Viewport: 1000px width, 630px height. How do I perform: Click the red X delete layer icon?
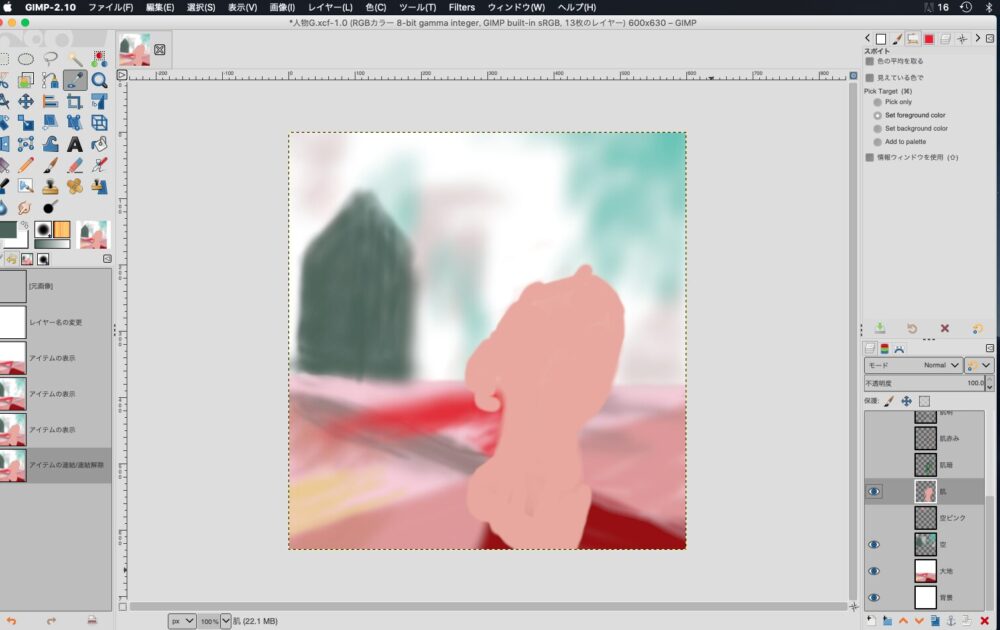[985, 621]
